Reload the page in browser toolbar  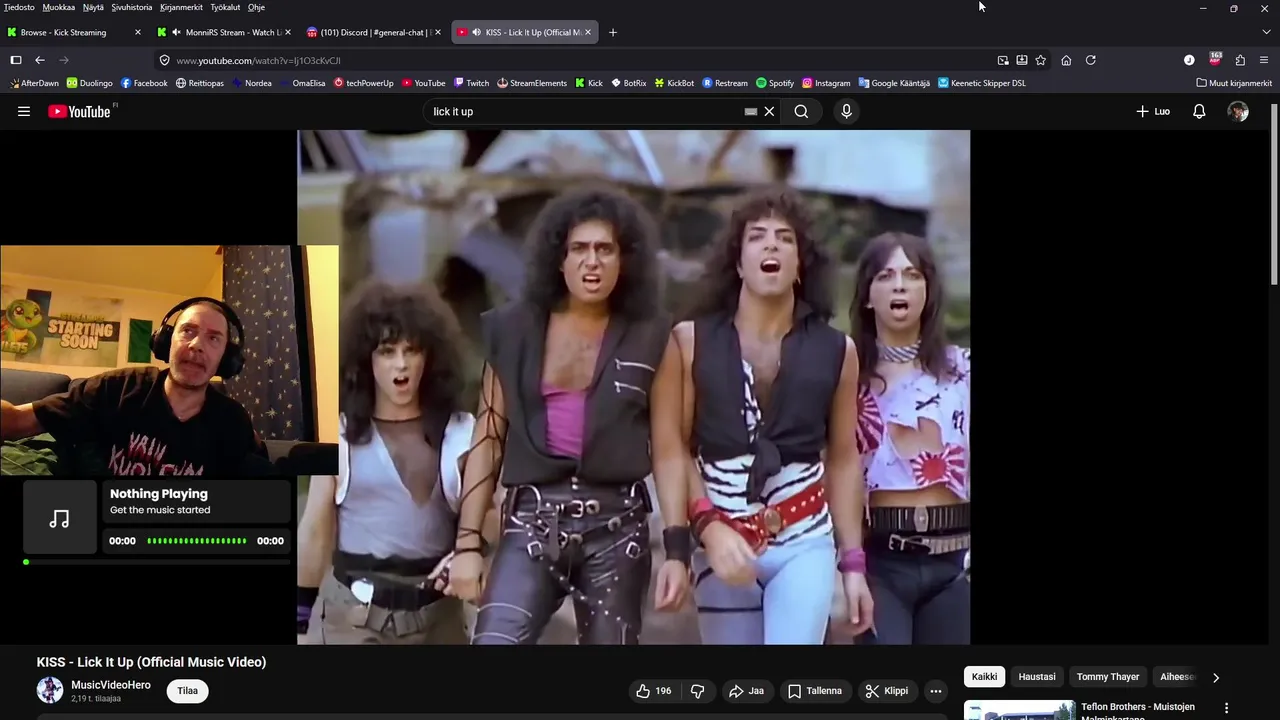pos(1091,60)
